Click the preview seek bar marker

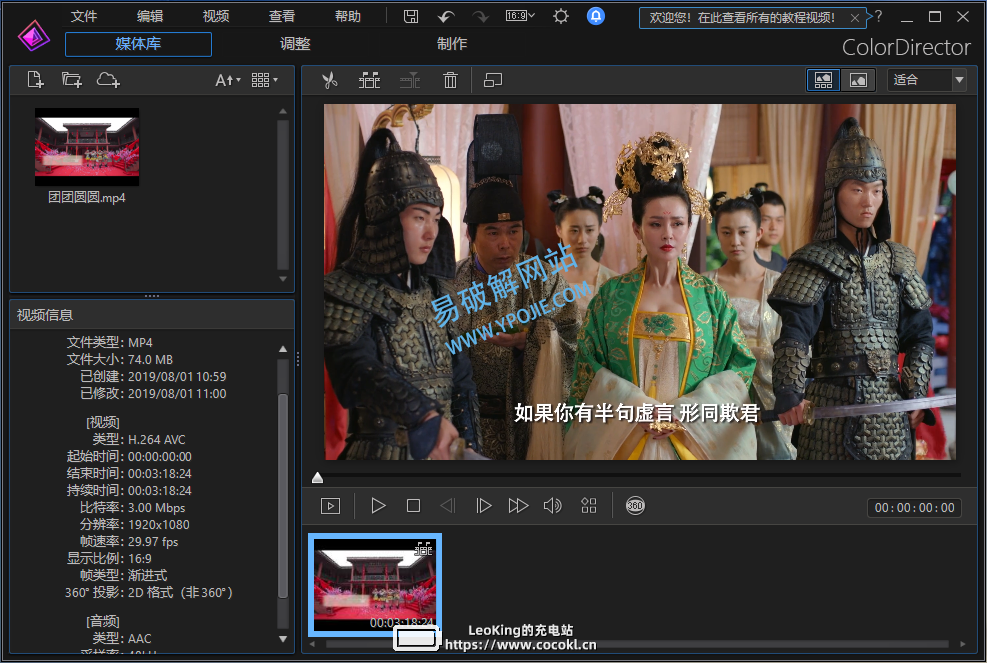(318, 478)
